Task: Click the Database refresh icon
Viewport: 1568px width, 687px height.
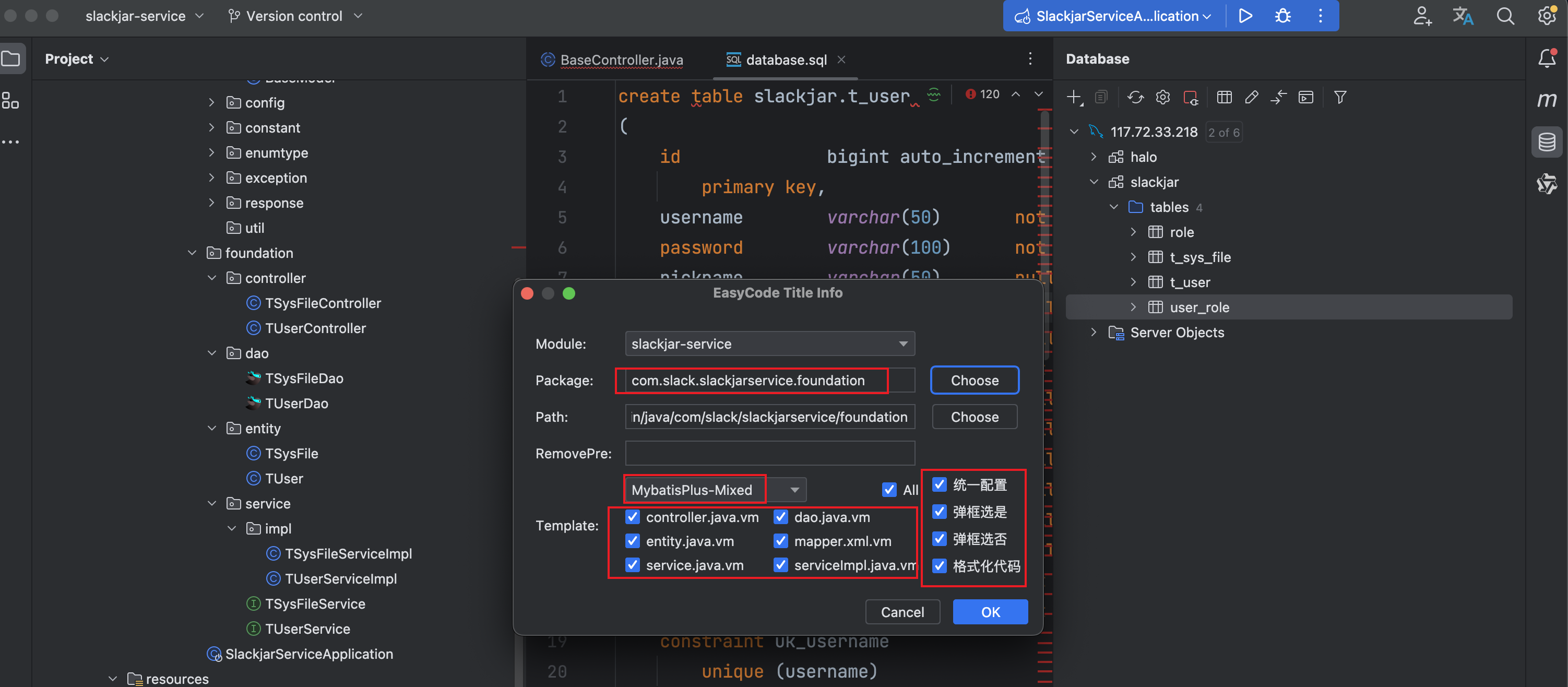Action: (x=1135, y=98)
